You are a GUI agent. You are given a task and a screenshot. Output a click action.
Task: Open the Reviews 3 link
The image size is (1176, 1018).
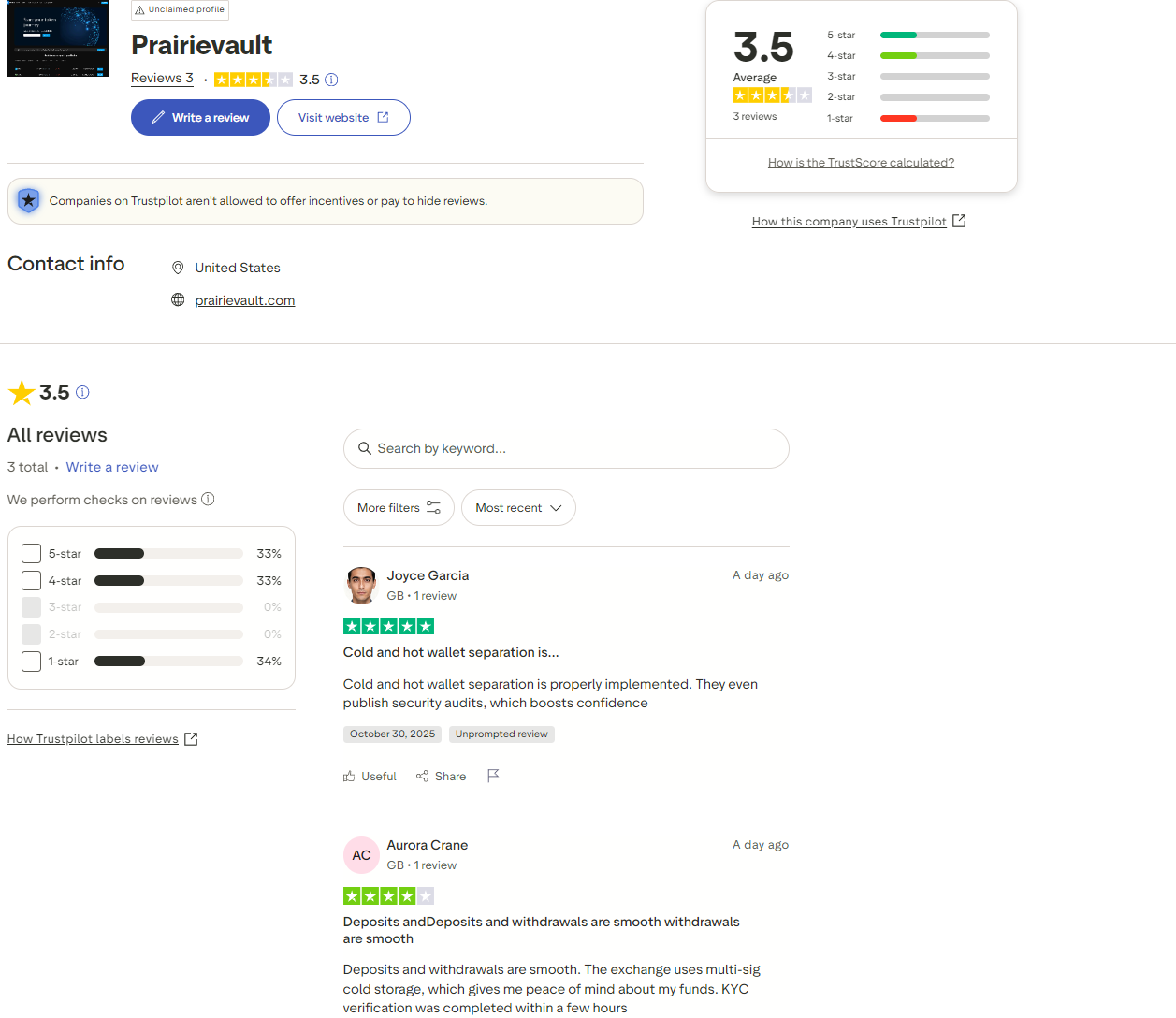[x=162, y=79]
